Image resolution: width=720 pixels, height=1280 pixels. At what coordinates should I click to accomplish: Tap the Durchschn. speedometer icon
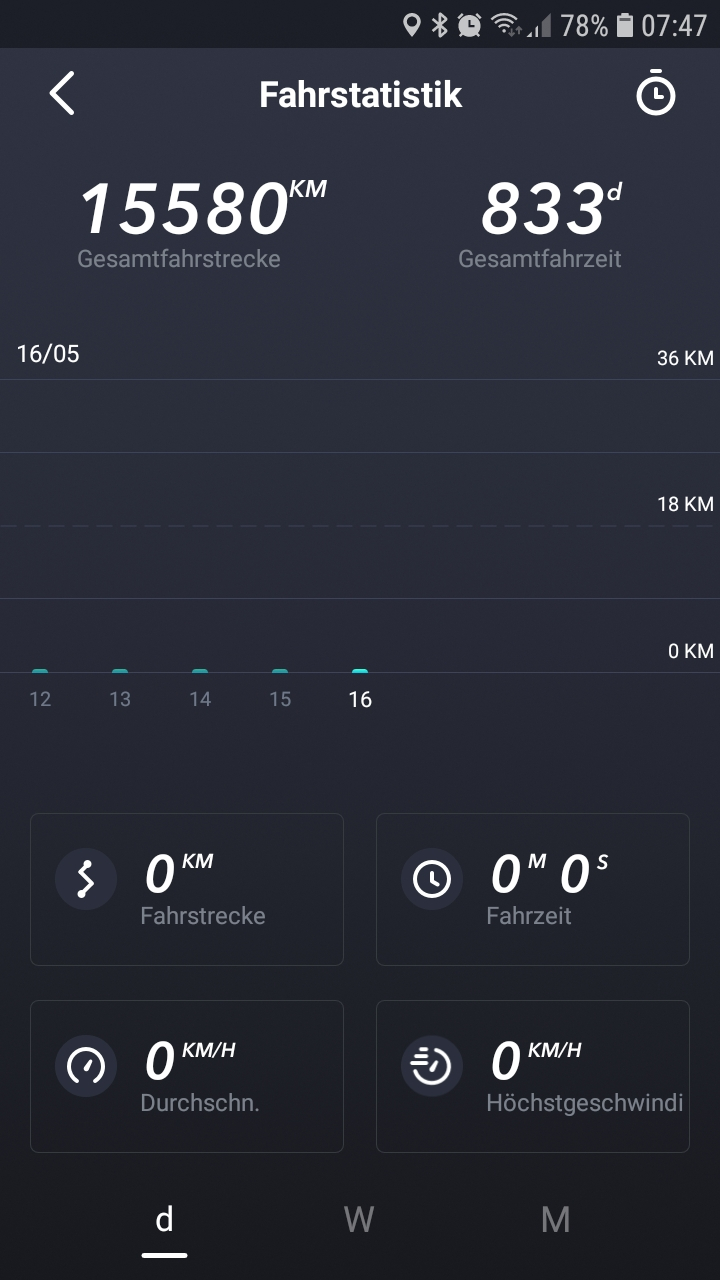tap(86, 1066)
